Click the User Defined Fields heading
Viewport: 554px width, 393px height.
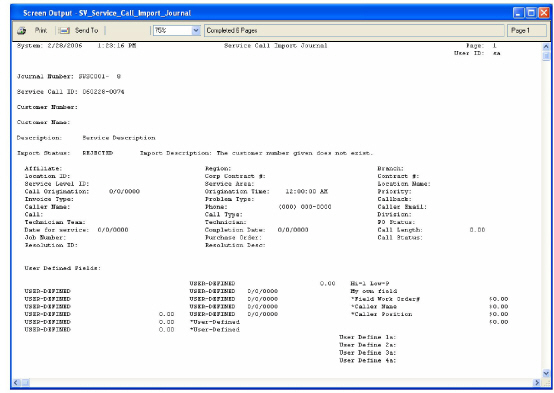63,268
